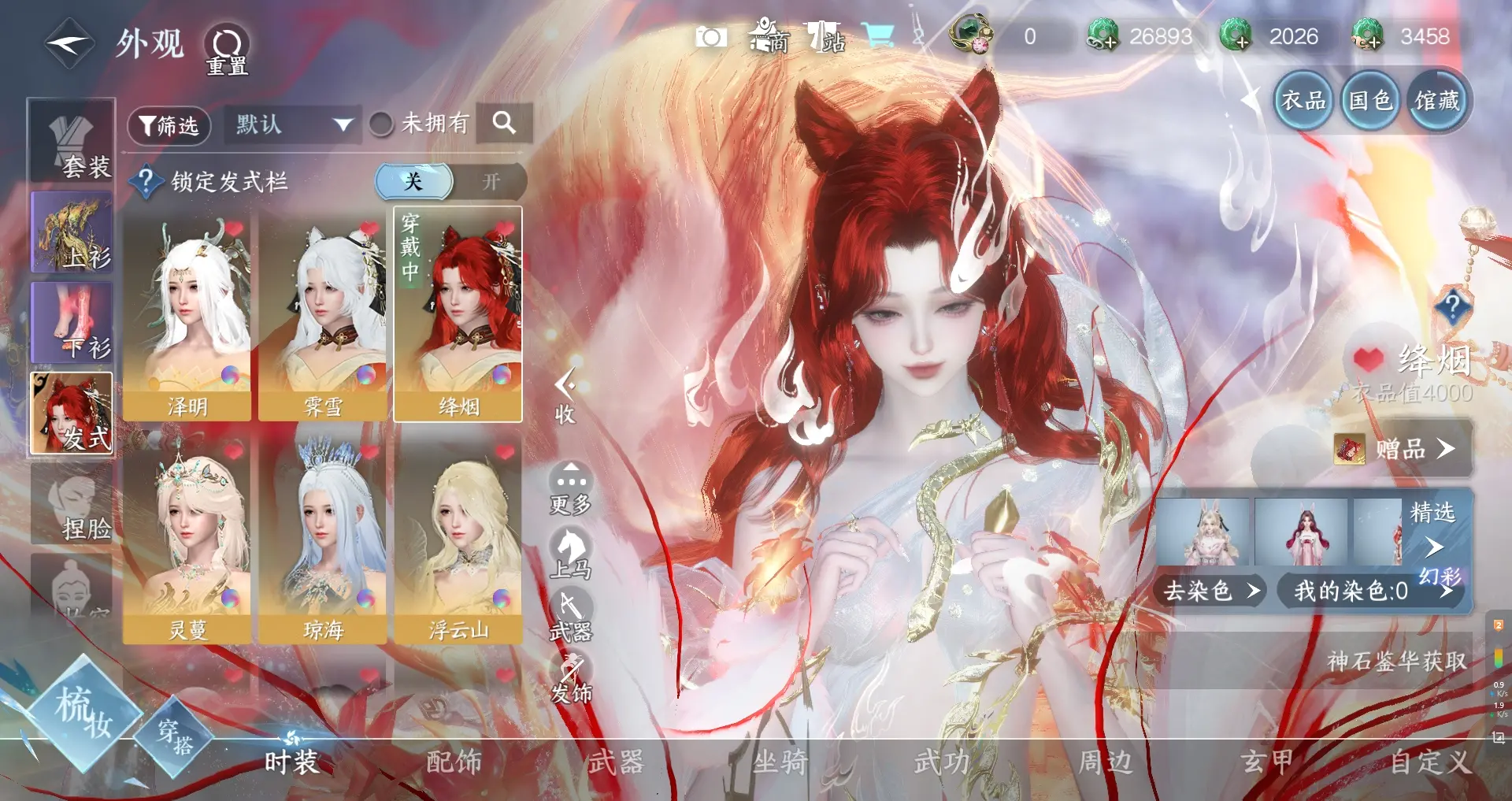Favorite the 浮云山 hairstyle heart
Viewport: 1512px width, 801px height.
505,451
